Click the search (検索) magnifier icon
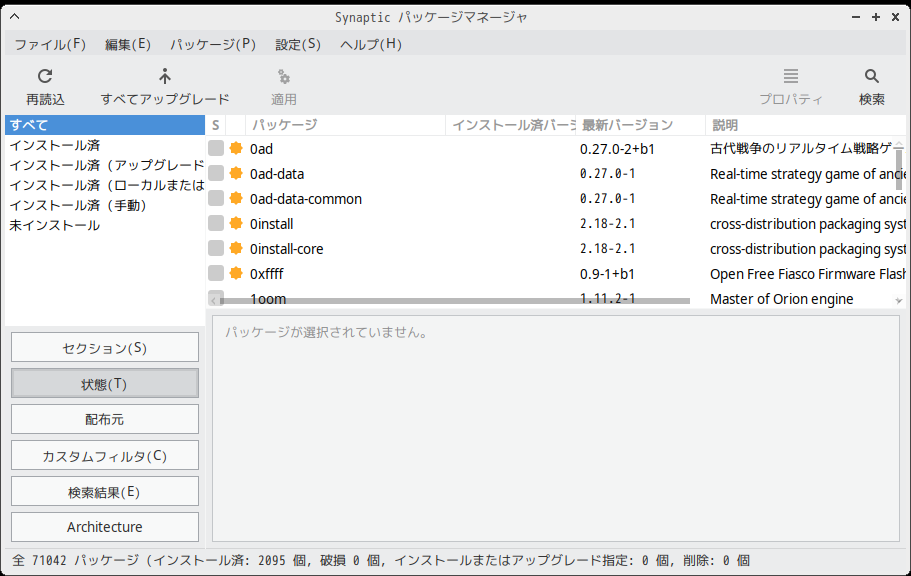The width and height of the screenshot is (911, 576). (x=871, y=76)
